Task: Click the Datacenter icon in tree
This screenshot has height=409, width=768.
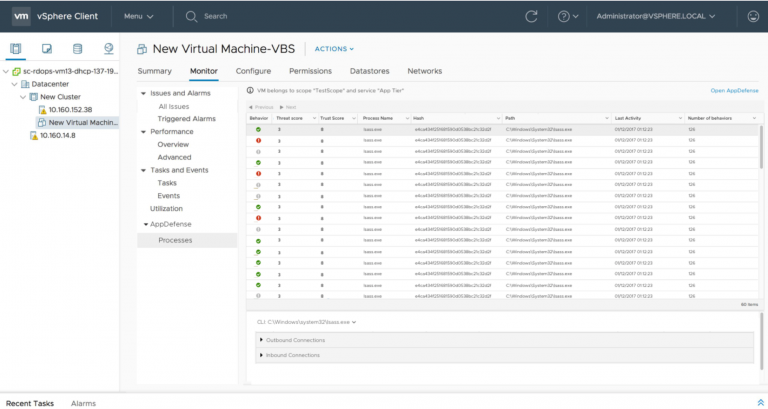Action: tap(25, 84)
